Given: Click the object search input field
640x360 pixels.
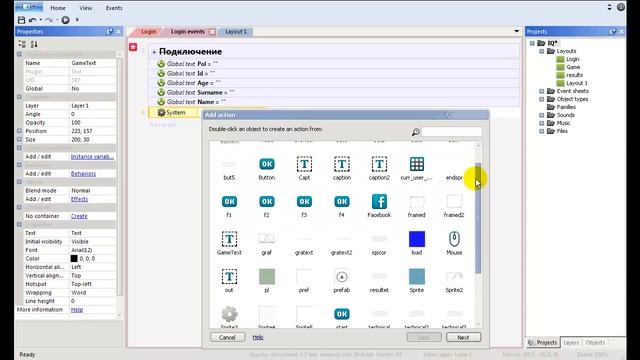Looking at the screenshot, I should [451, 132].
